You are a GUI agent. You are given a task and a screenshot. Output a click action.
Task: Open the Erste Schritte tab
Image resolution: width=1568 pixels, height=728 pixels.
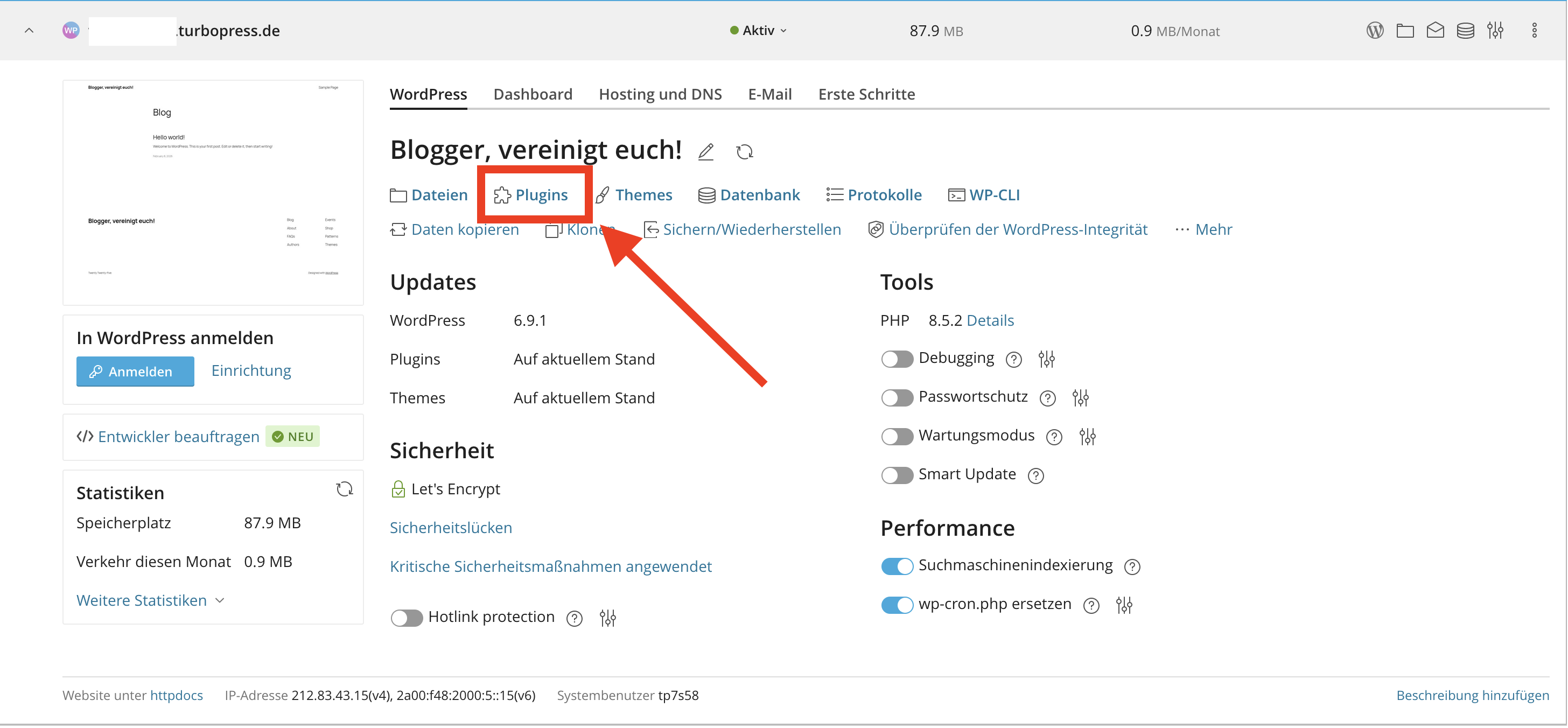coord(866,94)
